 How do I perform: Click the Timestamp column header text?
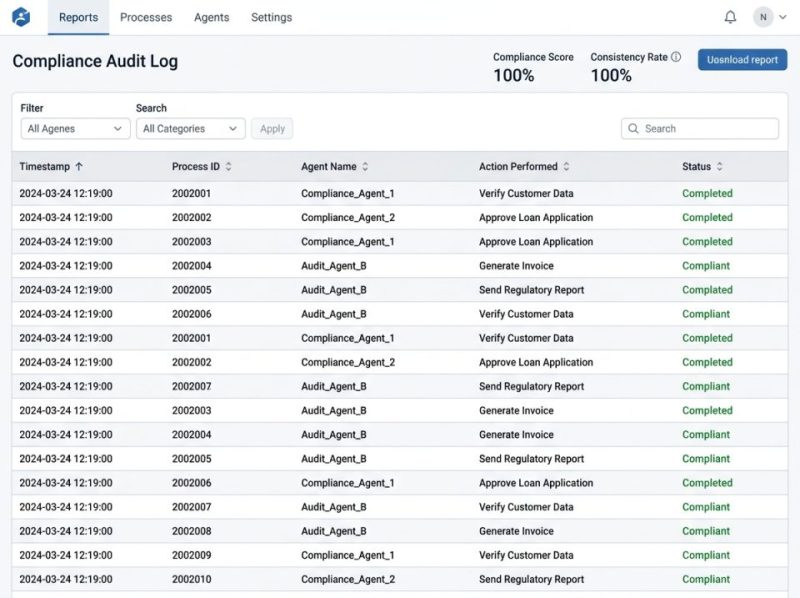(x=44, y=166)
